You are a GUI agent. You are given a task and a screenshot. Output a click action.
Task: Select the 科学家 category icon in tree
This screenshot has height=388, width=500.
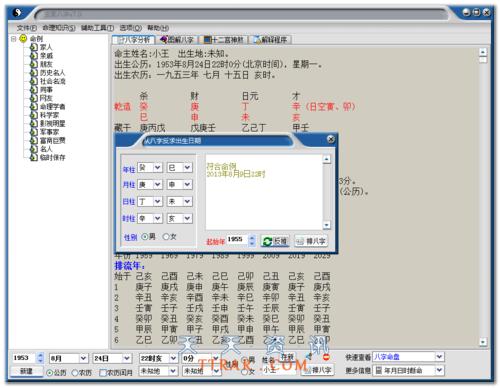(34, 115)
